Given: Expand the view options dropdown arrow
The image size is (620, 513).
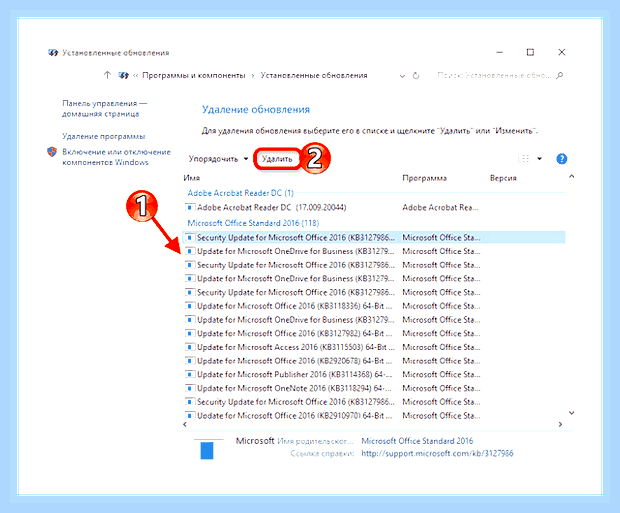Looking at the screenshot, I should click(539, 159).
